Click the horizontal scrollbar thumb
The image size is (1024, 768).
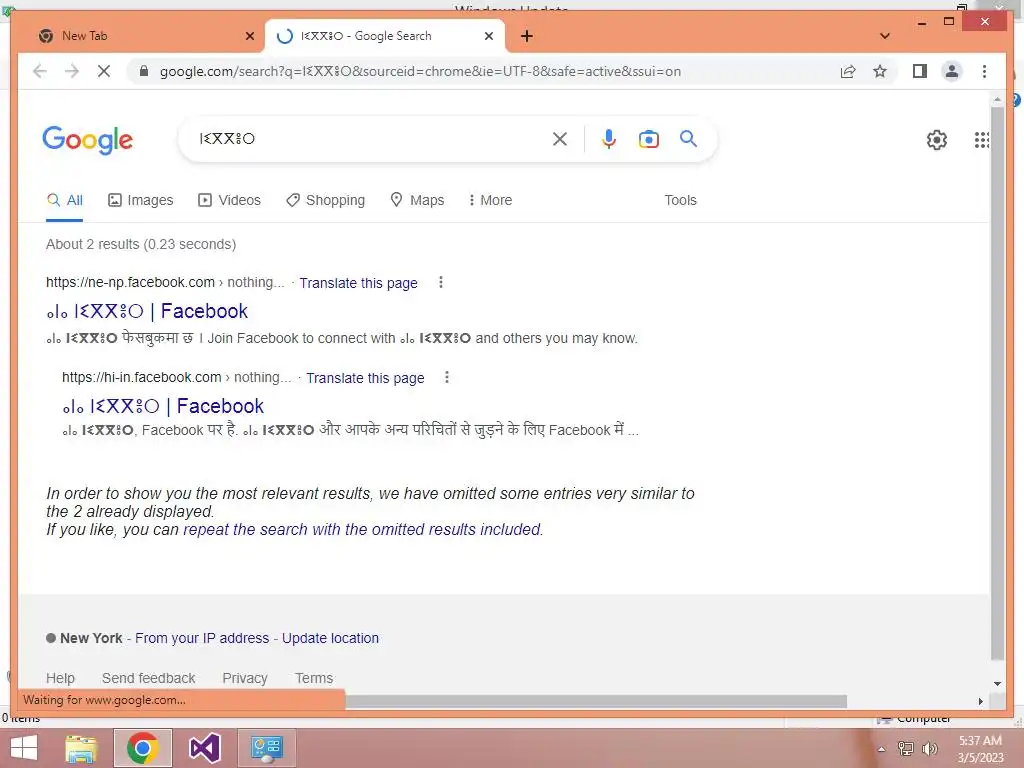(596, 701)
